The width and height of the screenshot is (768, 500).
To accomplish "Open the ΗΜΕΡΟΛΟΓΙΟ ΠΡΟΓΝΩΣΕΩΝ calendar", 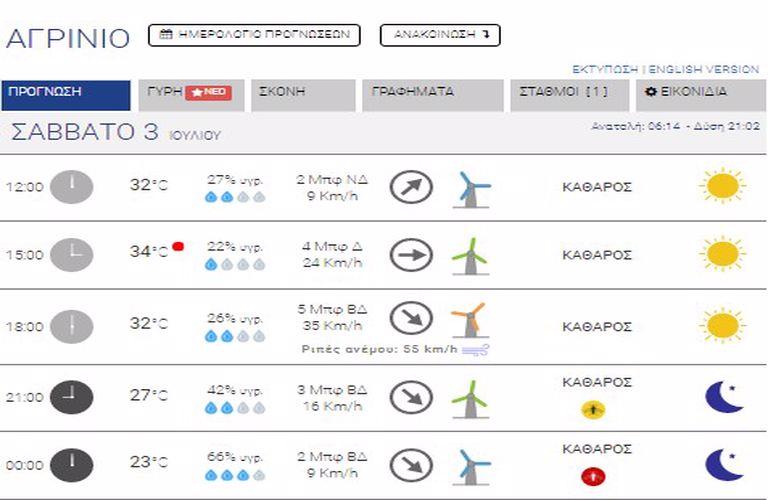I will click(254, 35).
